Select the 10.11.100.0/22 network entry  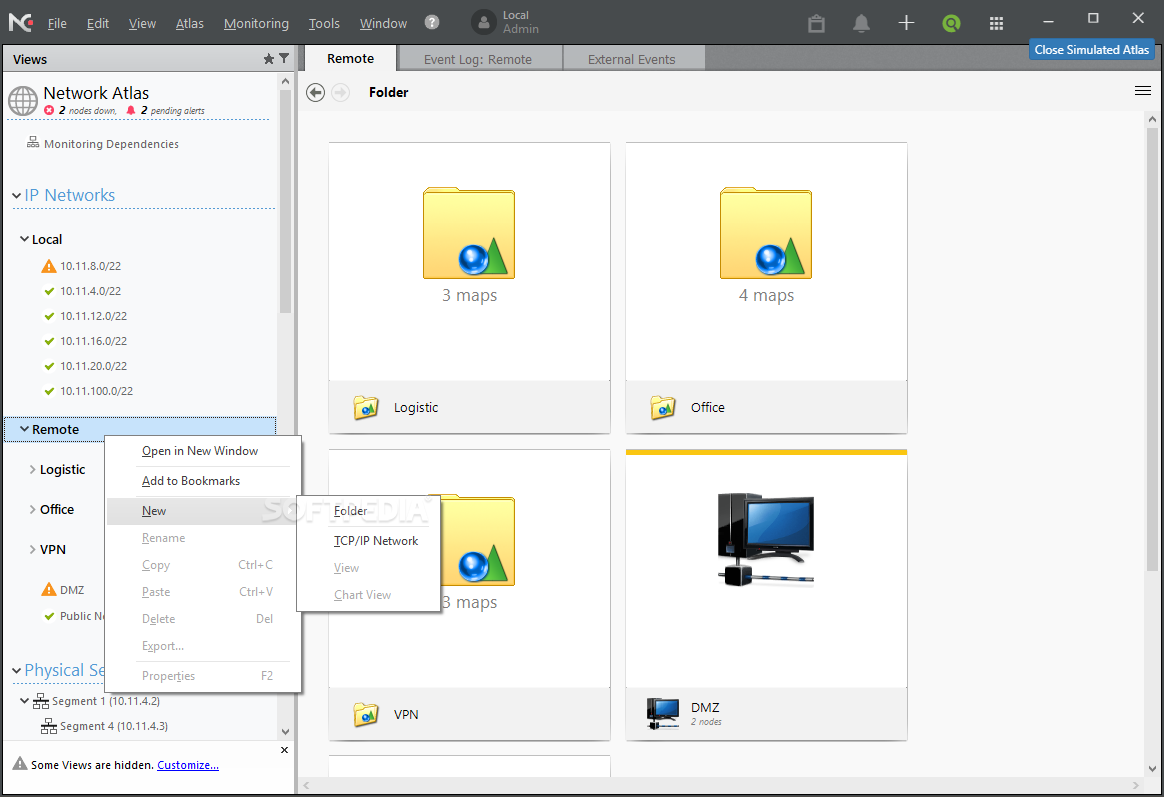97,391
